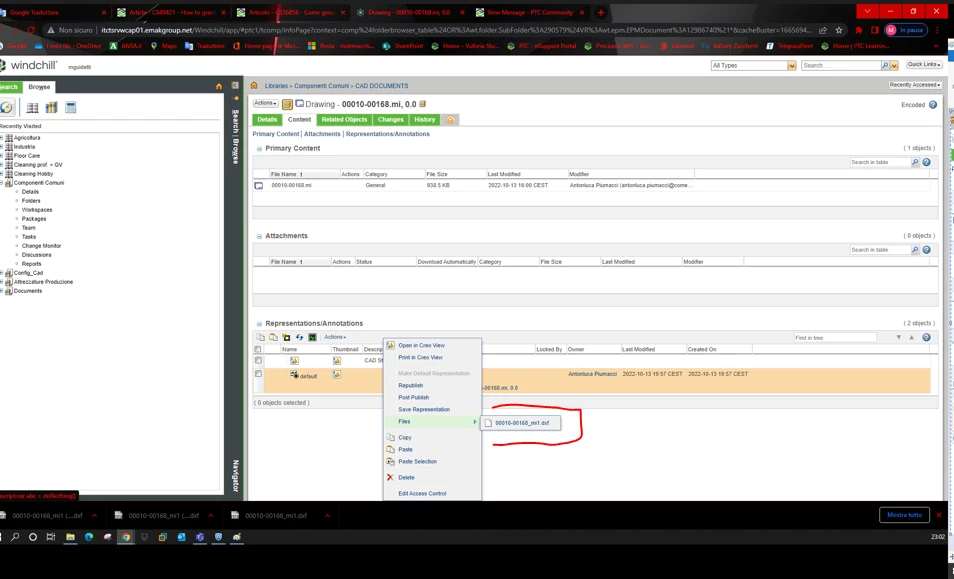Click the browser address bar

point(456,30)
